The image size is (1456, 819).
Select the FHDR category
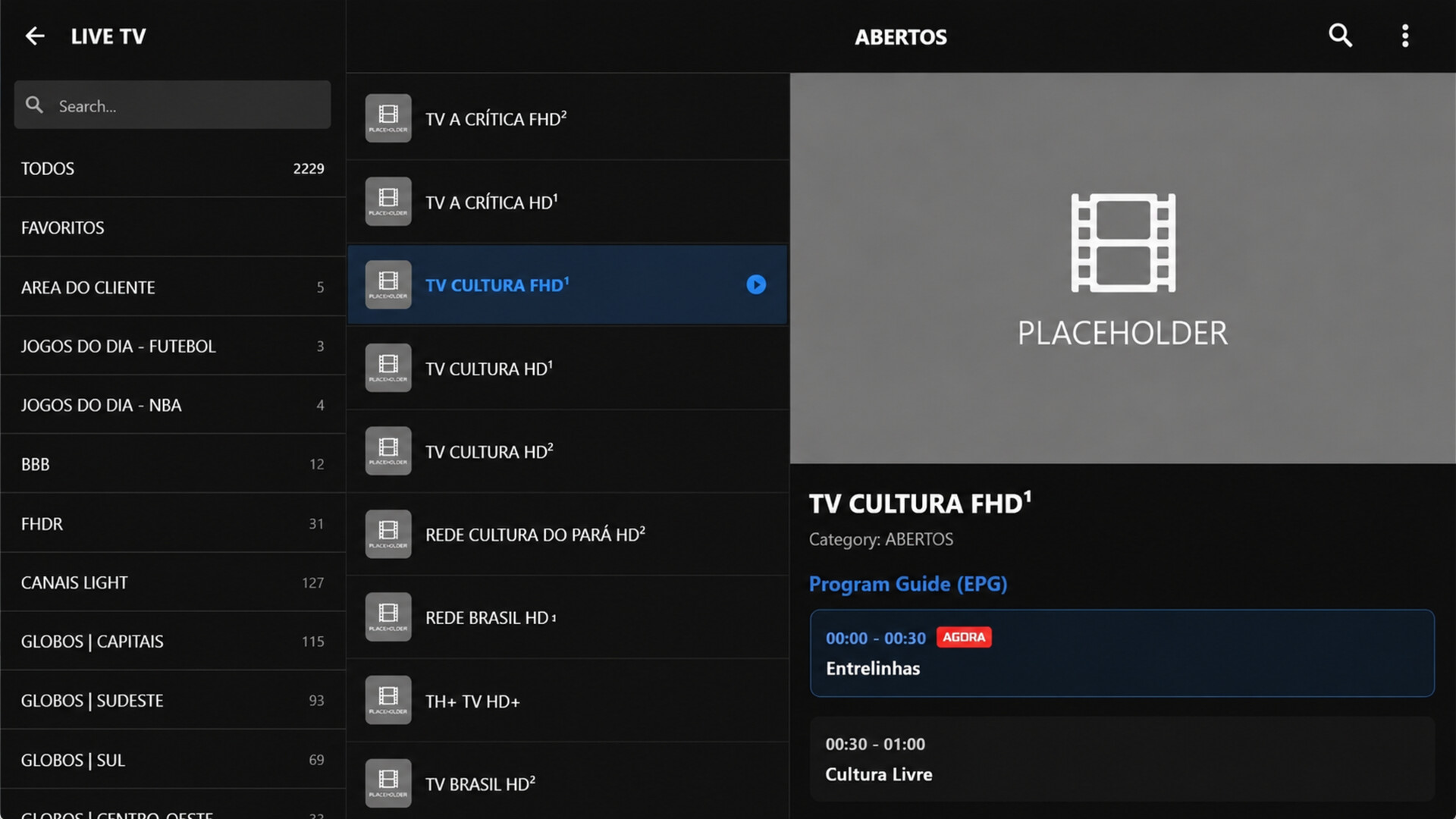[173, 523]
